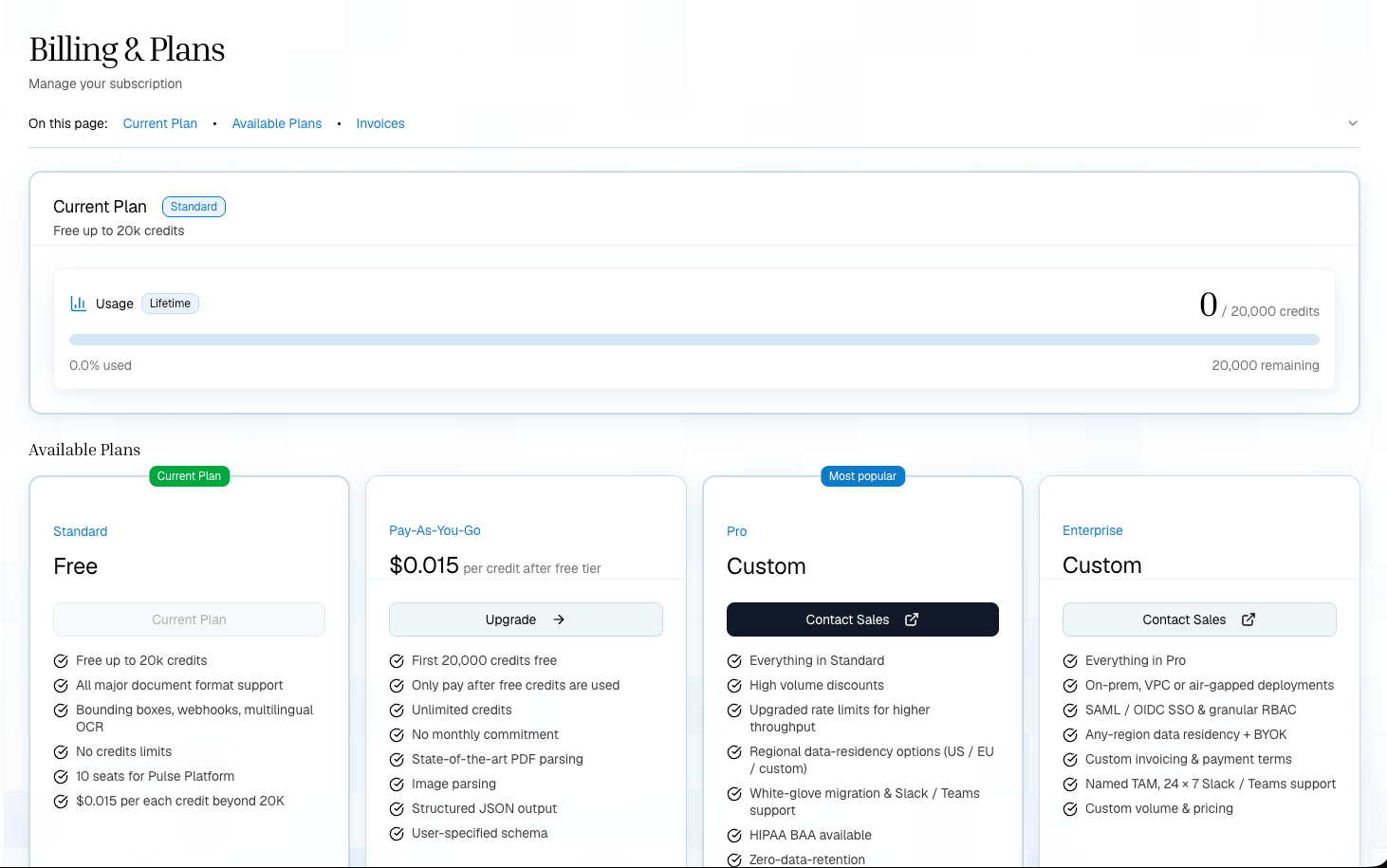Click checkmark icon beside Custom invoicing & payment terms
Image resolution: width=1387 pixels, height=868 pixels.
pyautogui.click(x=1070, y=760)
